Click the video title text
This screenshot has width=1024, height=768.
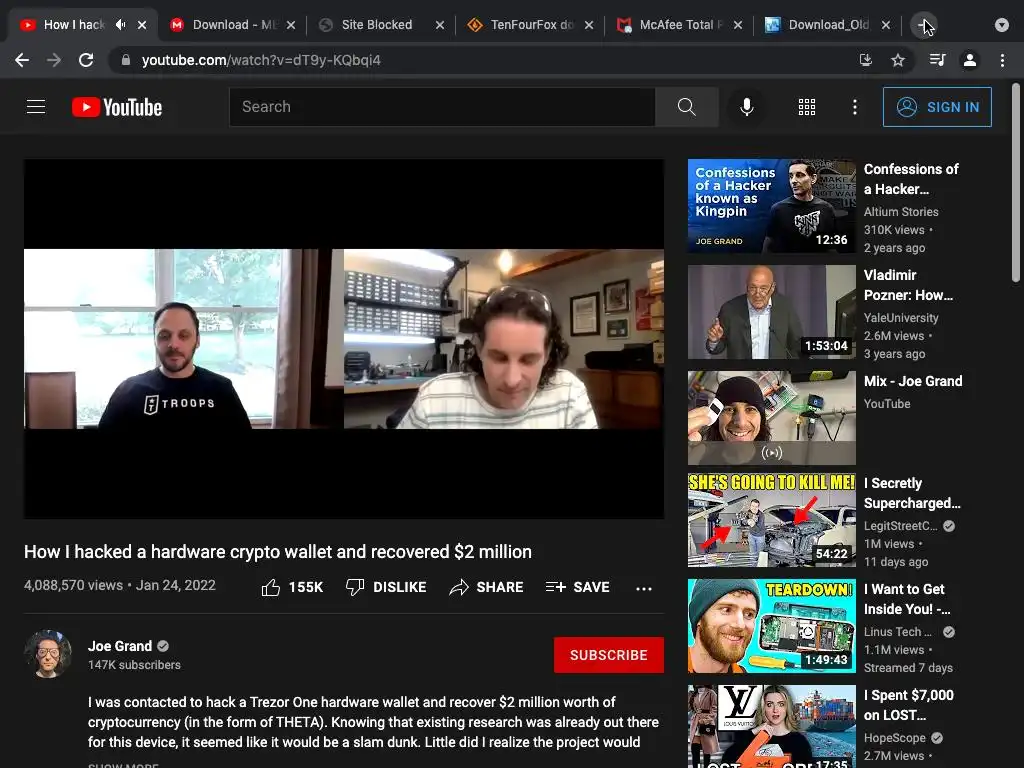tap(278, 552)
